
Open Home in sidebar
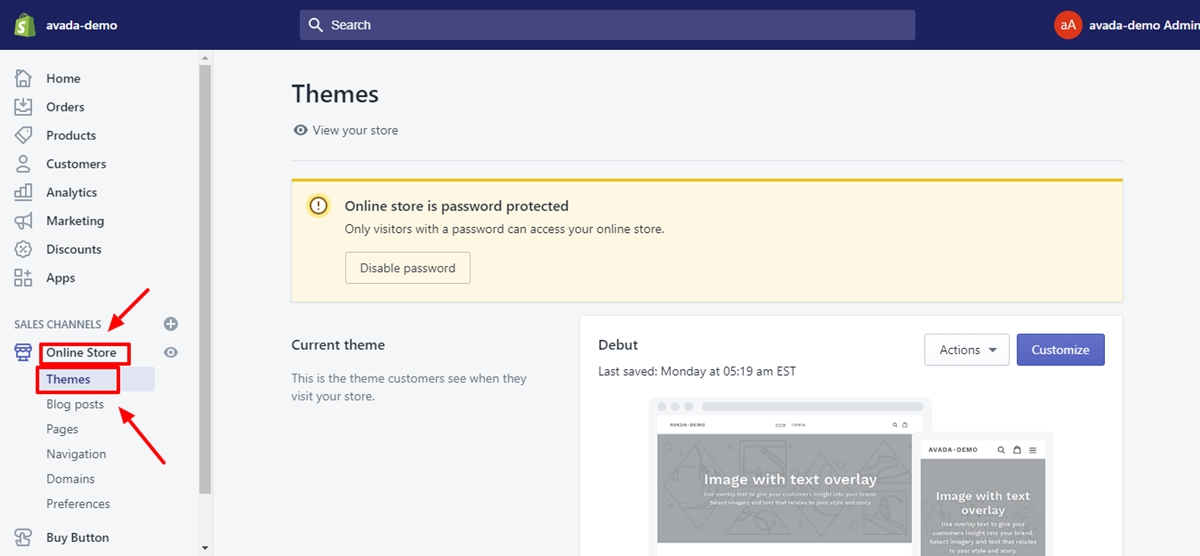point(63,78)
